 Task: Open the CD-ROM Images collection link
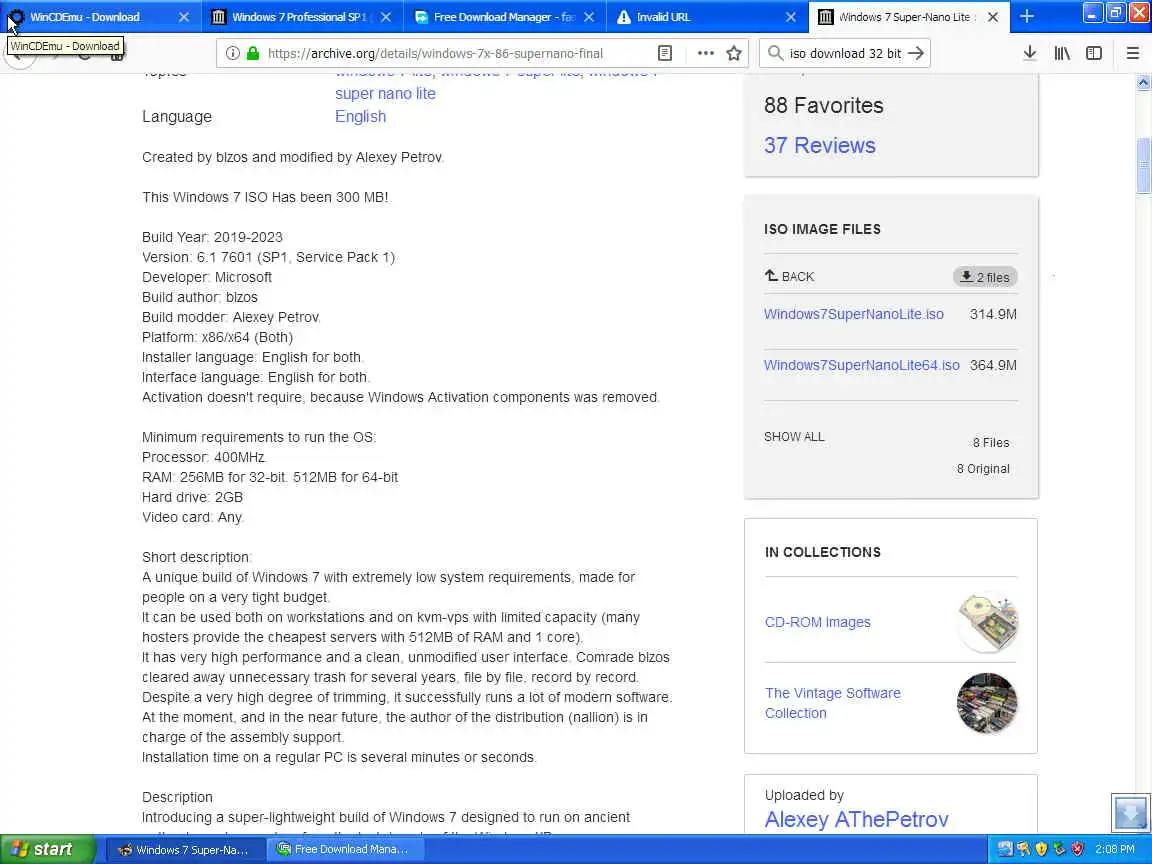(818, 622)
